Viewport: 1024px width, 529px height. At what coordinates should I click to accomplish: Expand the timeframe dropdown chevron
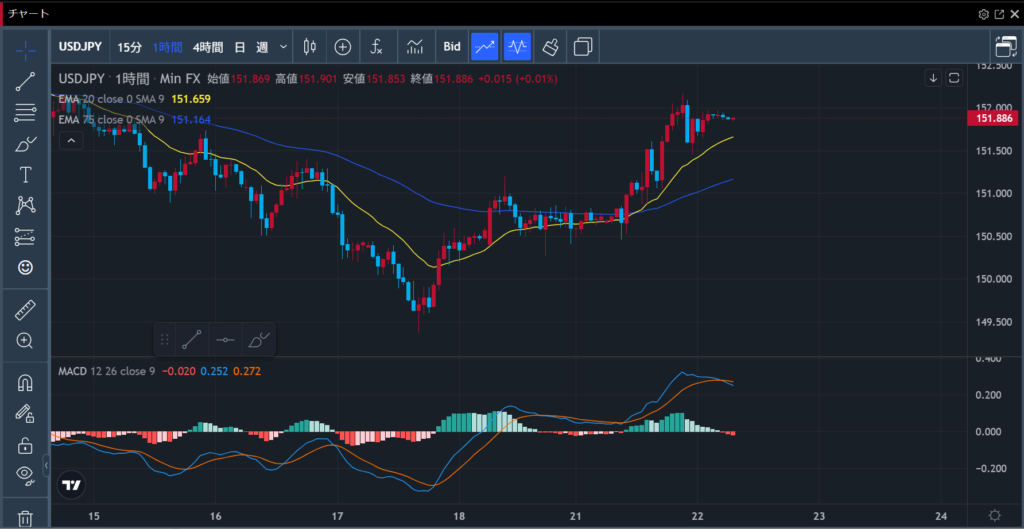pos(284,47)
